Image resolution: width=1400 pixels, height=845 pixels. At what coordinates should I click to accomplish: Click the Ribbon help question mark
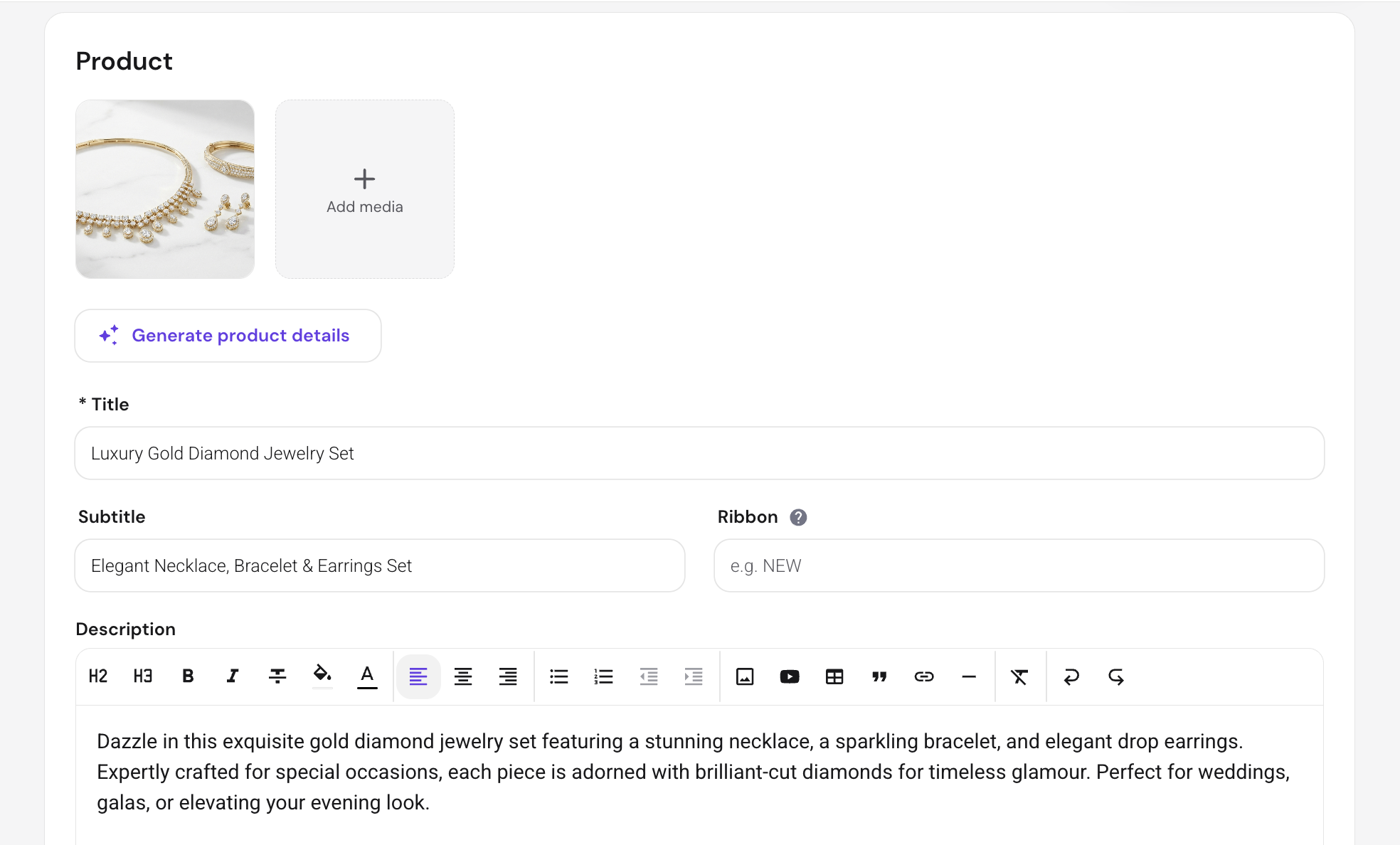tap(798, 517)
